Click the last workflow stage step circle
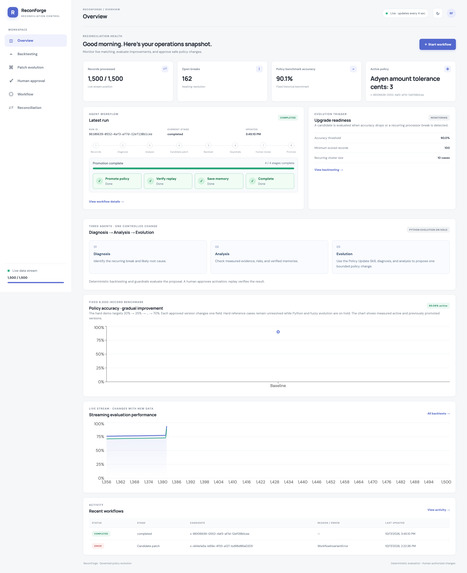This screenshot has width=467, height=573. point(291,145)
